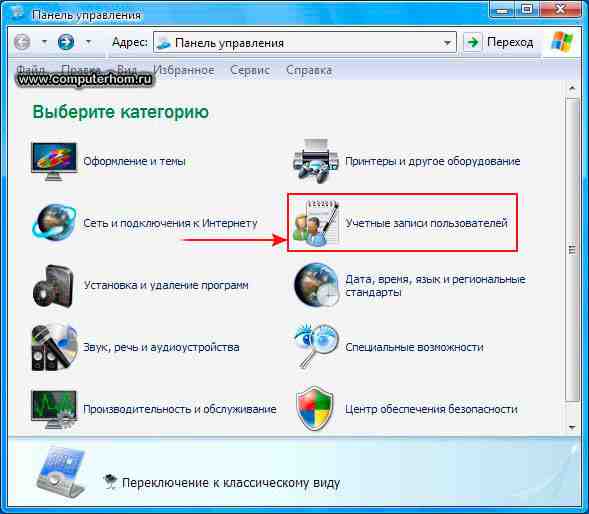Open the Forward button history dropdown arrow
Viewport: 589px width, 514px height.
click(88, 41)
